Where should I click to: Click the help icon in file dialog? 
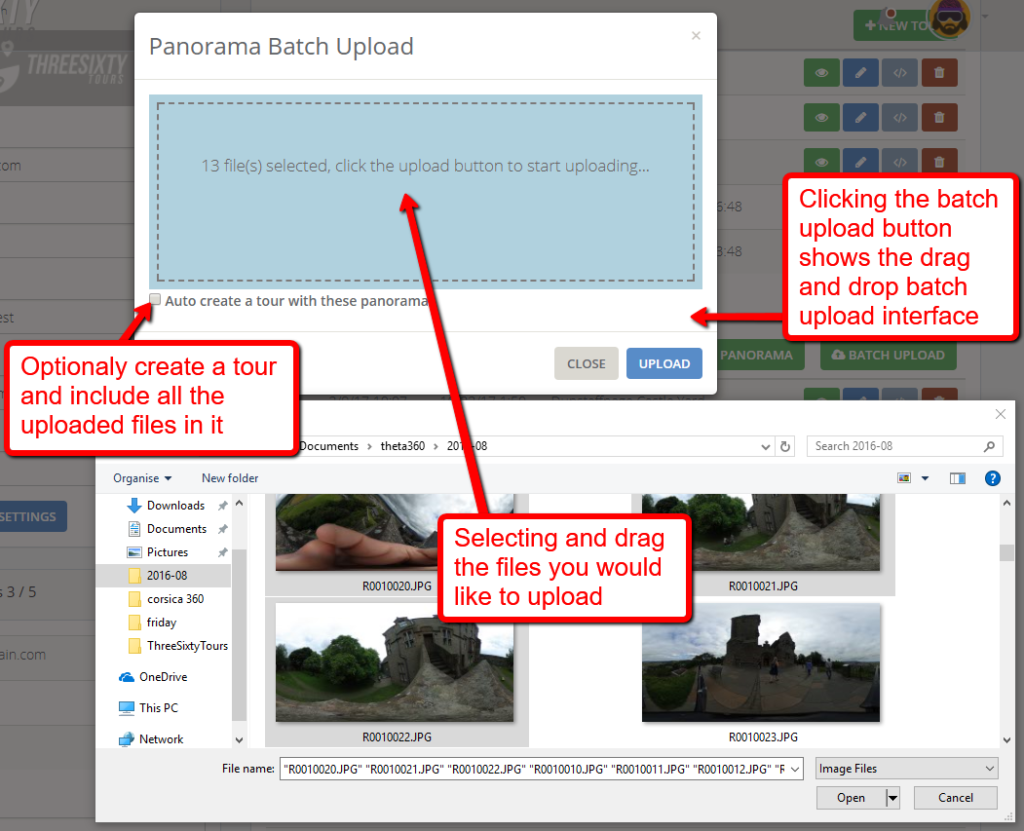(992, 478)
